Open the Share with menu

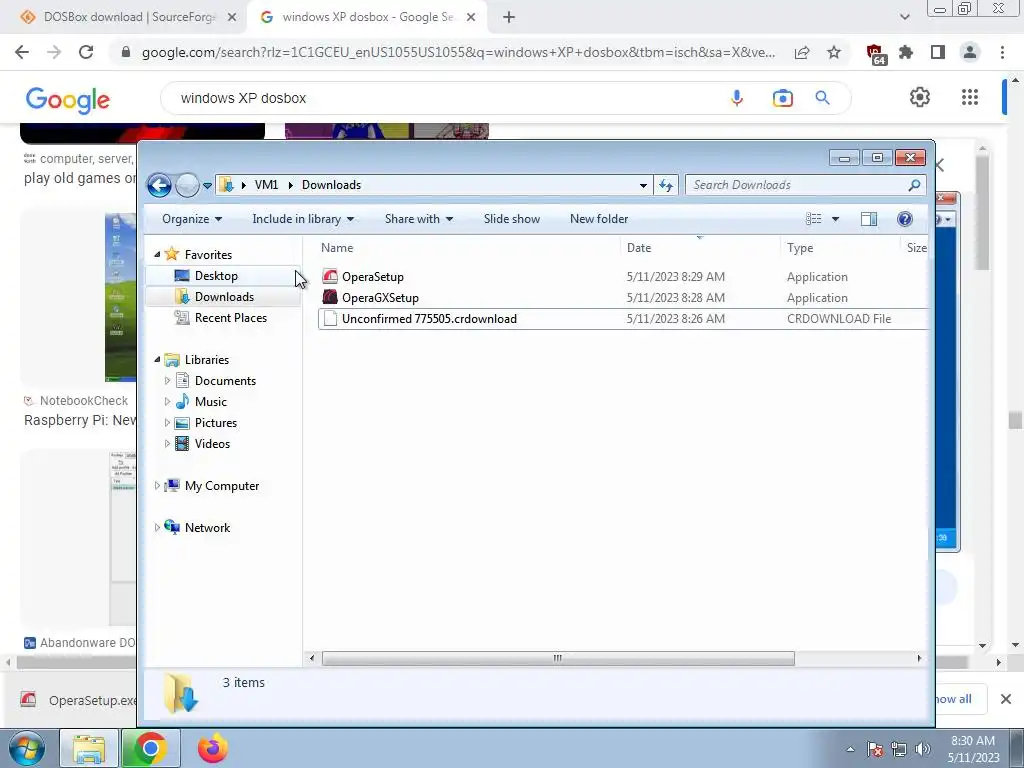pos(419,219)
